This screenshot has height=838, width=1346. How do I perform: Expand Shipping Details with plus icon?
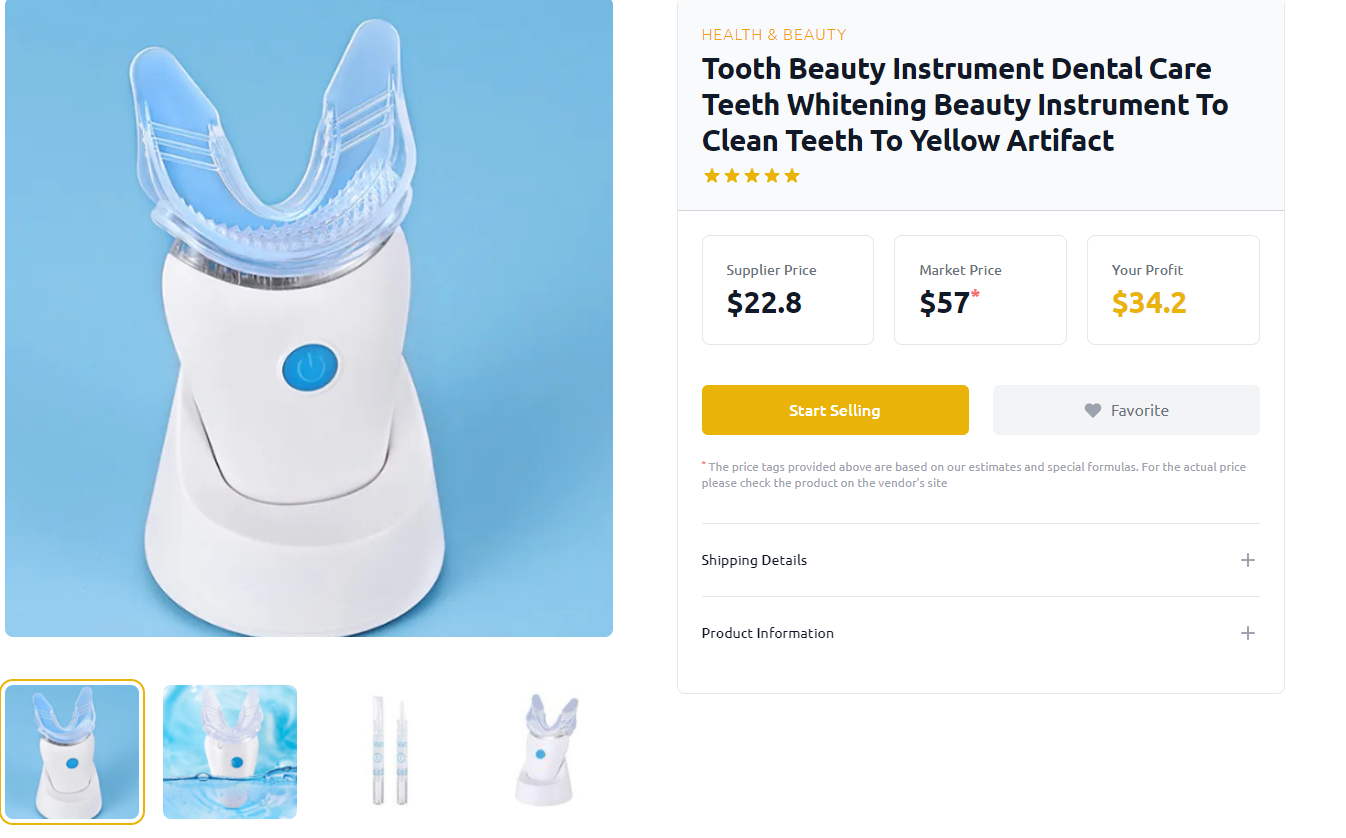(1247, 560)
